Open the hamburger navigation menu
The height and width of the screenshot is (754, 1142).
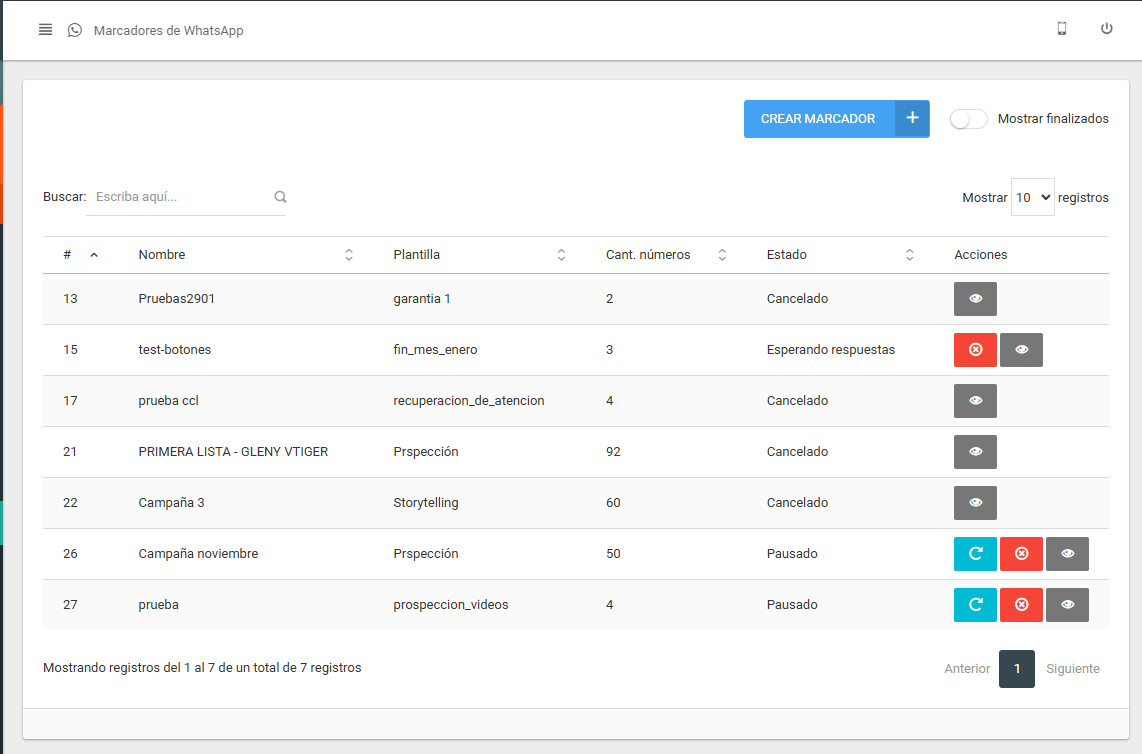click(45, 30)
